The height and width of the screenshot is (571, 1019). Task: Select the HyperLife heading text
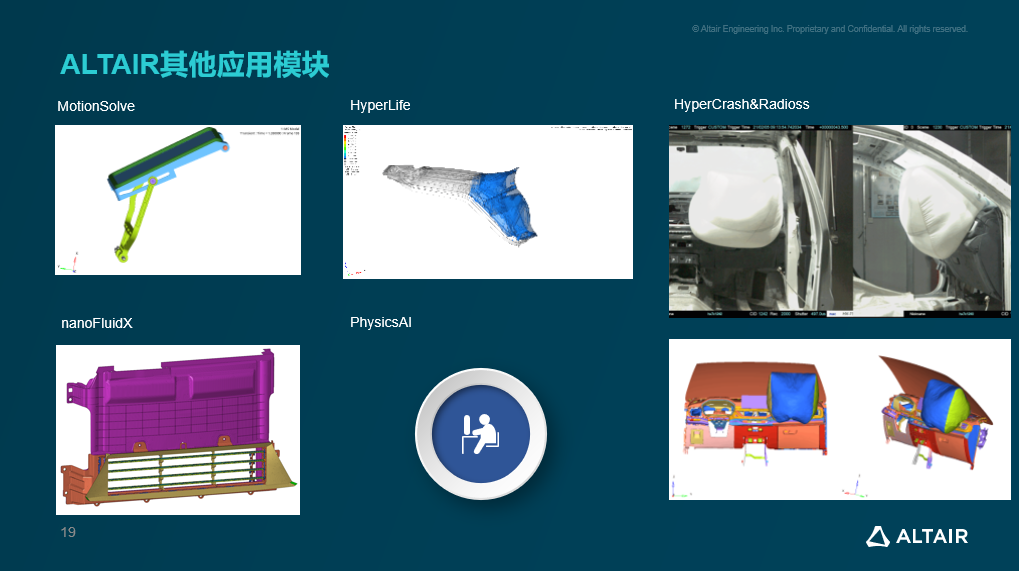(380, 105)
